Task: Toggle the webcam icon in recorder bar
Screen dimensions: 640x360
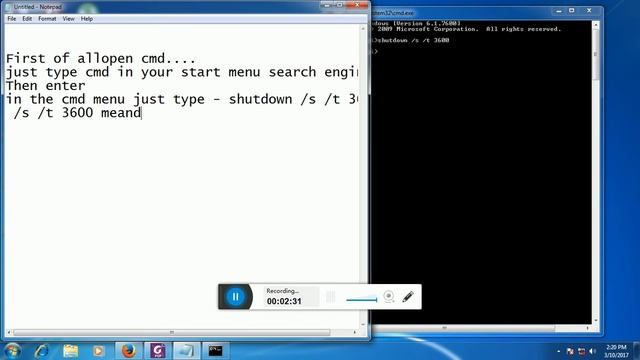Action: (x=389, y=297)
